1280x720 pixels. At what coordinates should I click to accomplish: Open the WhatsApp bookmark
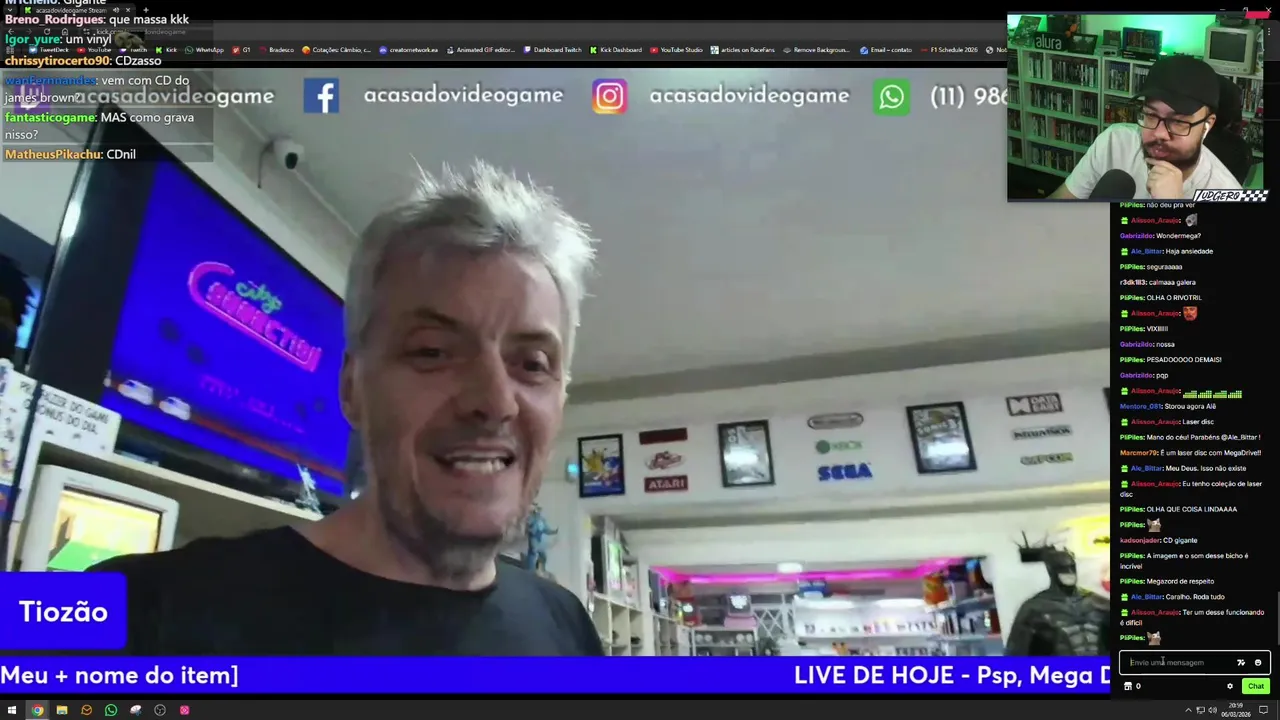tap(204, 50)
